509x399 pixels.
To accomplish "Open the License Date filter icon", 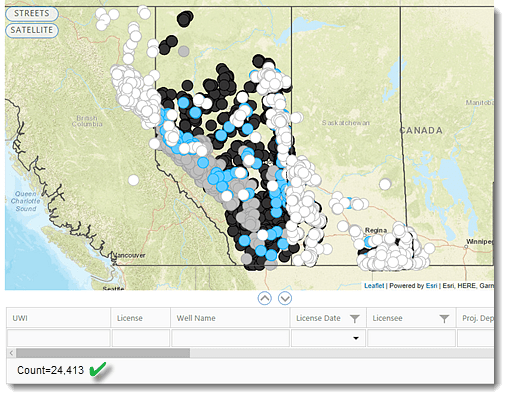I will pos(355,319).
